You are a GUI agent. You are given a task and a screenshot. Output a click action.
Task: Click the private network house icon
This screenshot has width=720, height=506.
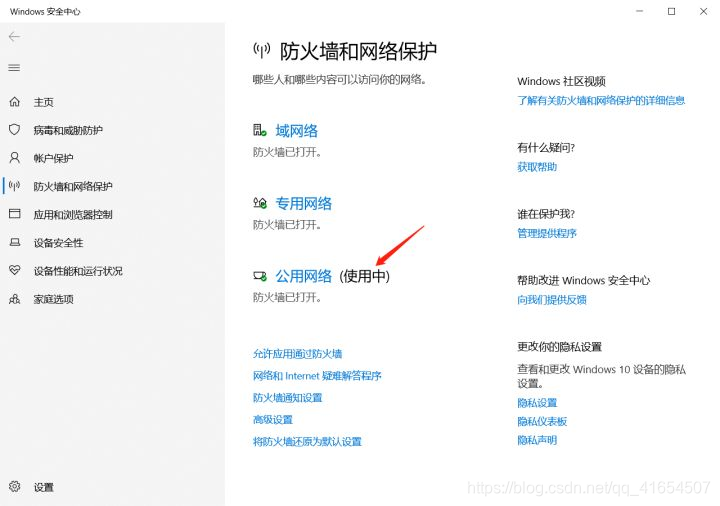point(260,202)
